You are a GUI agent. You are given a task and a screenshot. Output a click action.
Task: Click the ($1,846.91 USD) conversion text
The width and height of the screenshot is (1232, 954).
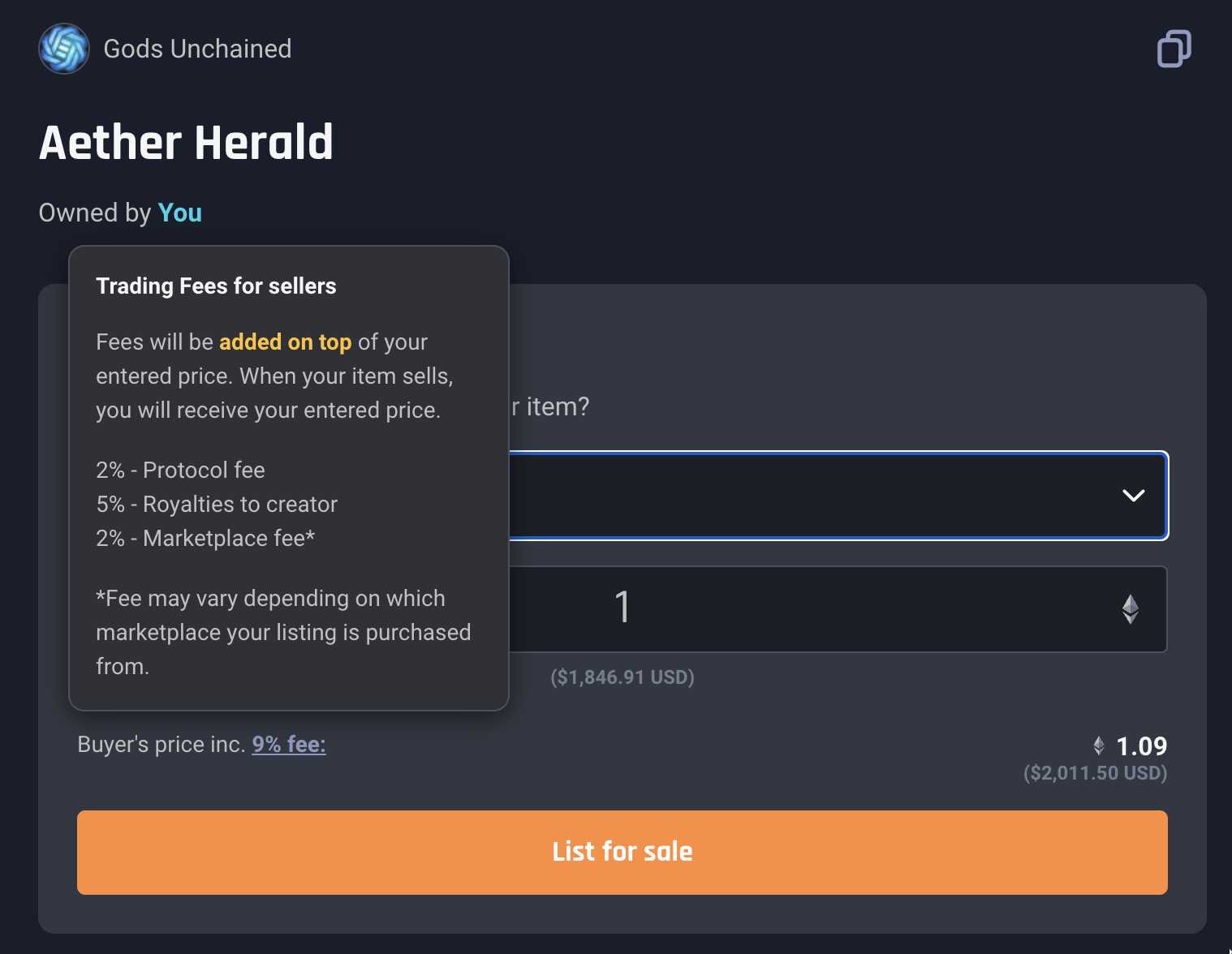[x=622, y=677]
